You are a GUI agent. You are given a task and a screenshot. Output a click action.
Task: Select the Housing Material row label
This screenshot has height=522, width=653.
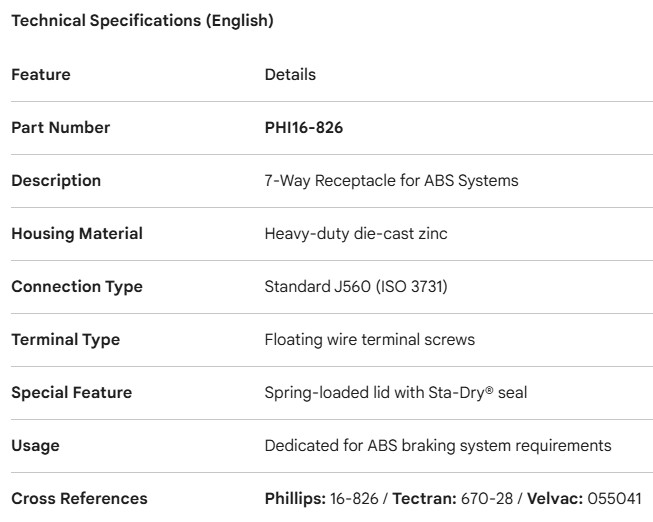(77, 234)
